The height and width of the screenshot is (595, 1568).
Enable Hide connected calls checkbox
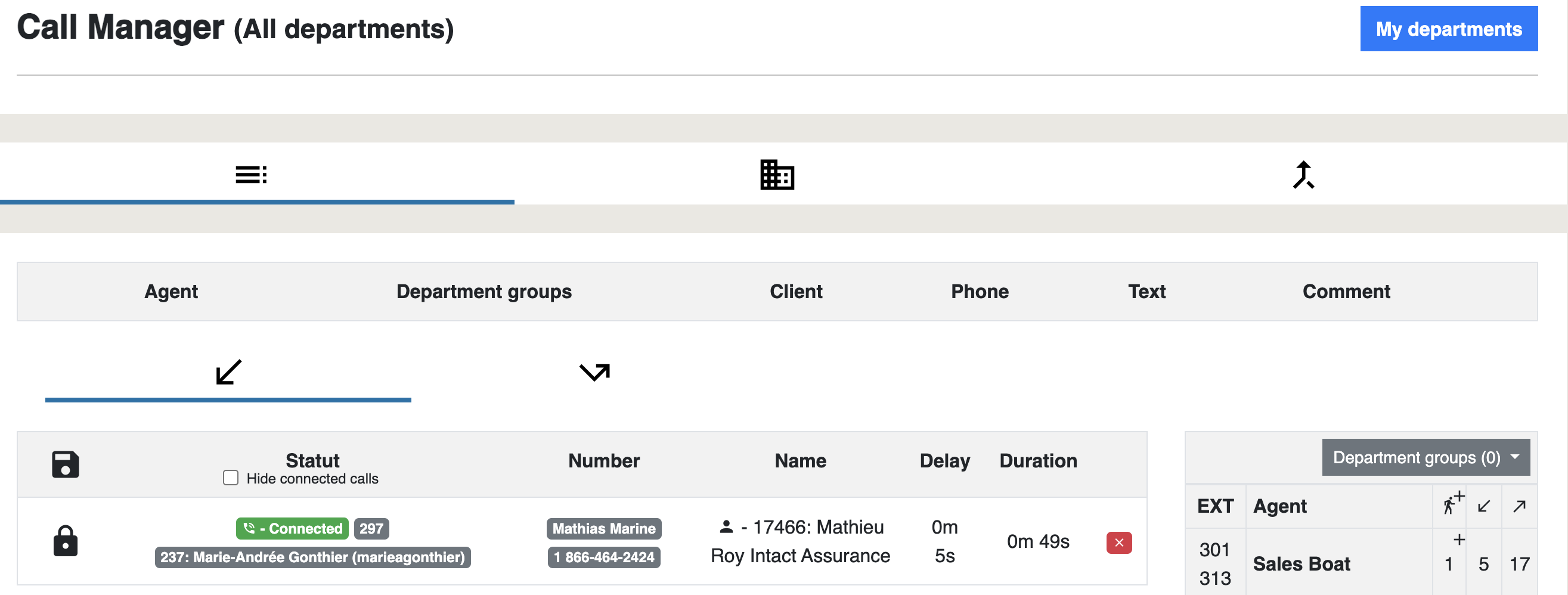click(x=231, y=478)
